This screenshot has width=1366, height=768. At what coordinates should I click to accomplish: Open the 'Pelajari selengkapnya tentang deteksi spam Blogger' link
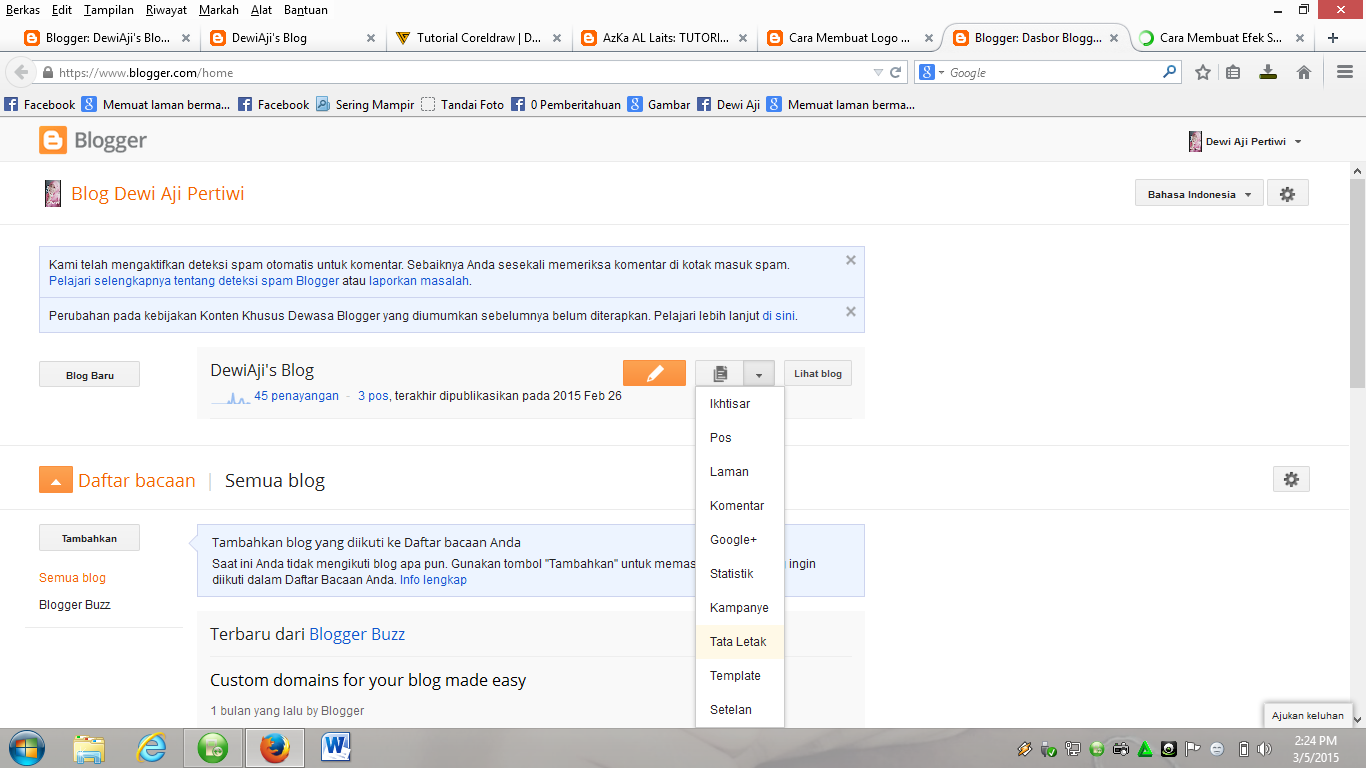194,281
